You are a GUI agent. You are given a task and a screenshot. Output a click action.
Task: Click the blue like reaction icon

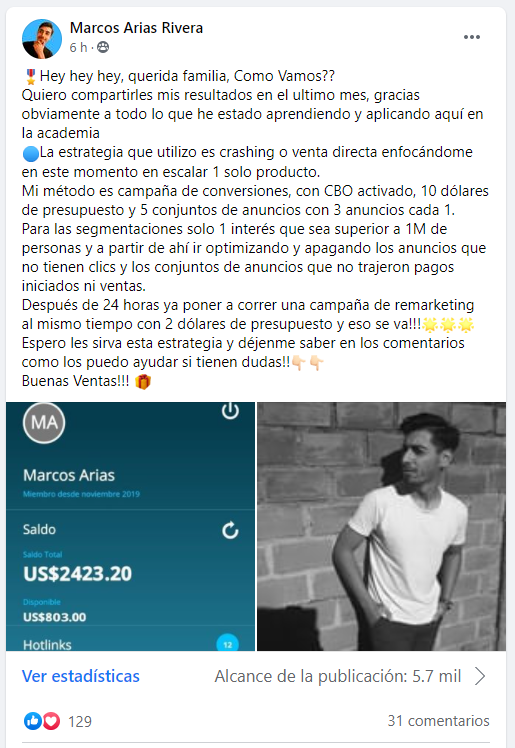[32, 721]
